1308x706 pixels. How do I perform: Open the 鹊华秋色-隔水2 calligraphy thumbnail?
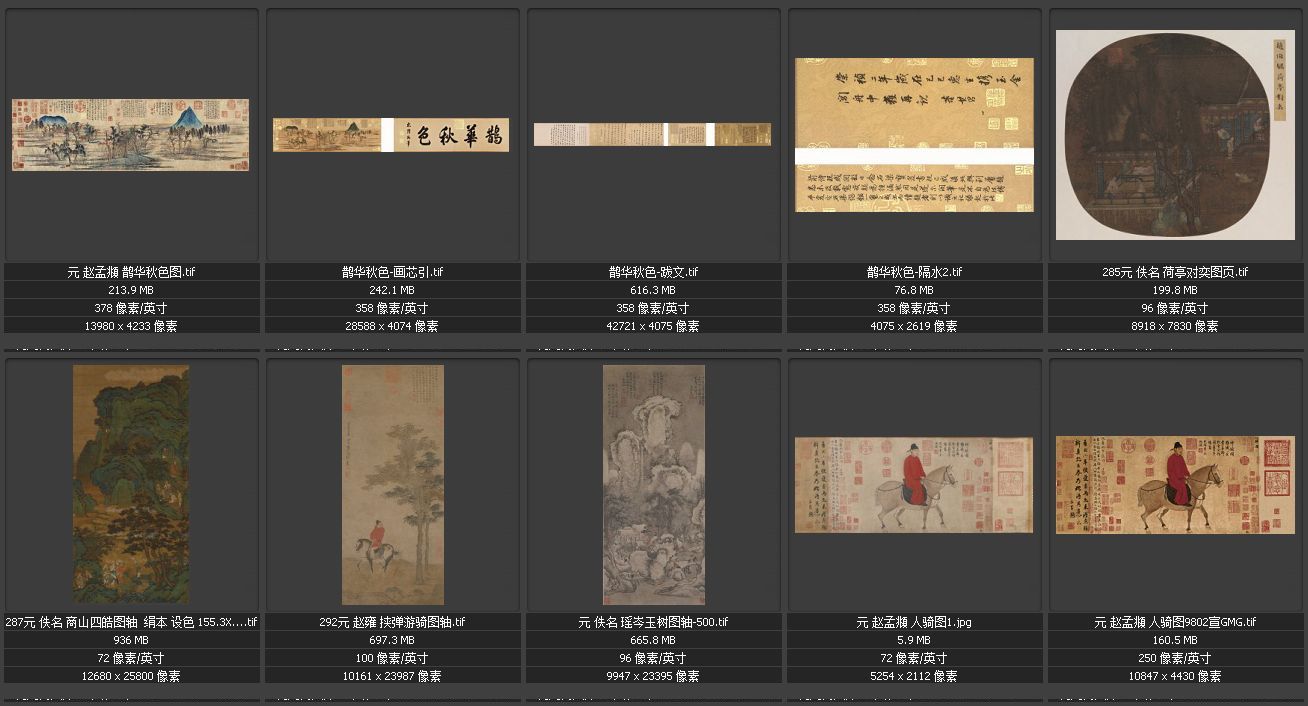pos(914,134)
